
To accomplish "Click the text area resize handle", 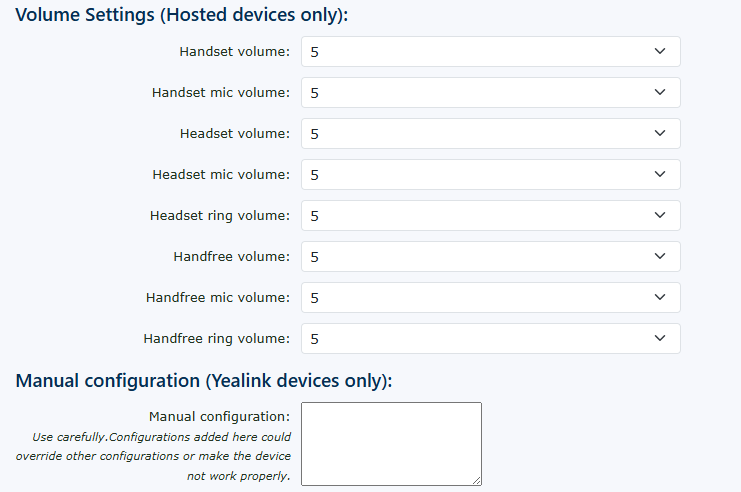I will [477, 481].
